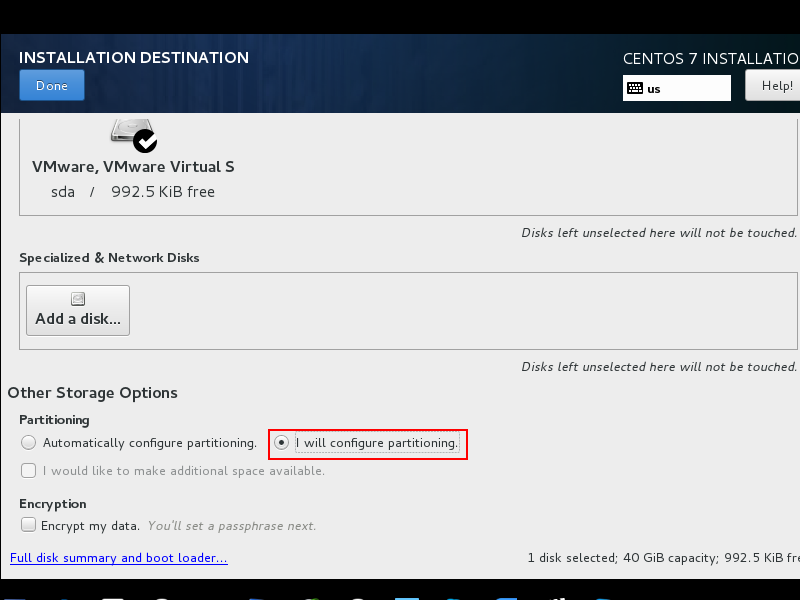Image resolution: width=800 pixels, height=600 pixels.
Task: Click the 'Partitioning' section label
Action: tap(54, 420)
